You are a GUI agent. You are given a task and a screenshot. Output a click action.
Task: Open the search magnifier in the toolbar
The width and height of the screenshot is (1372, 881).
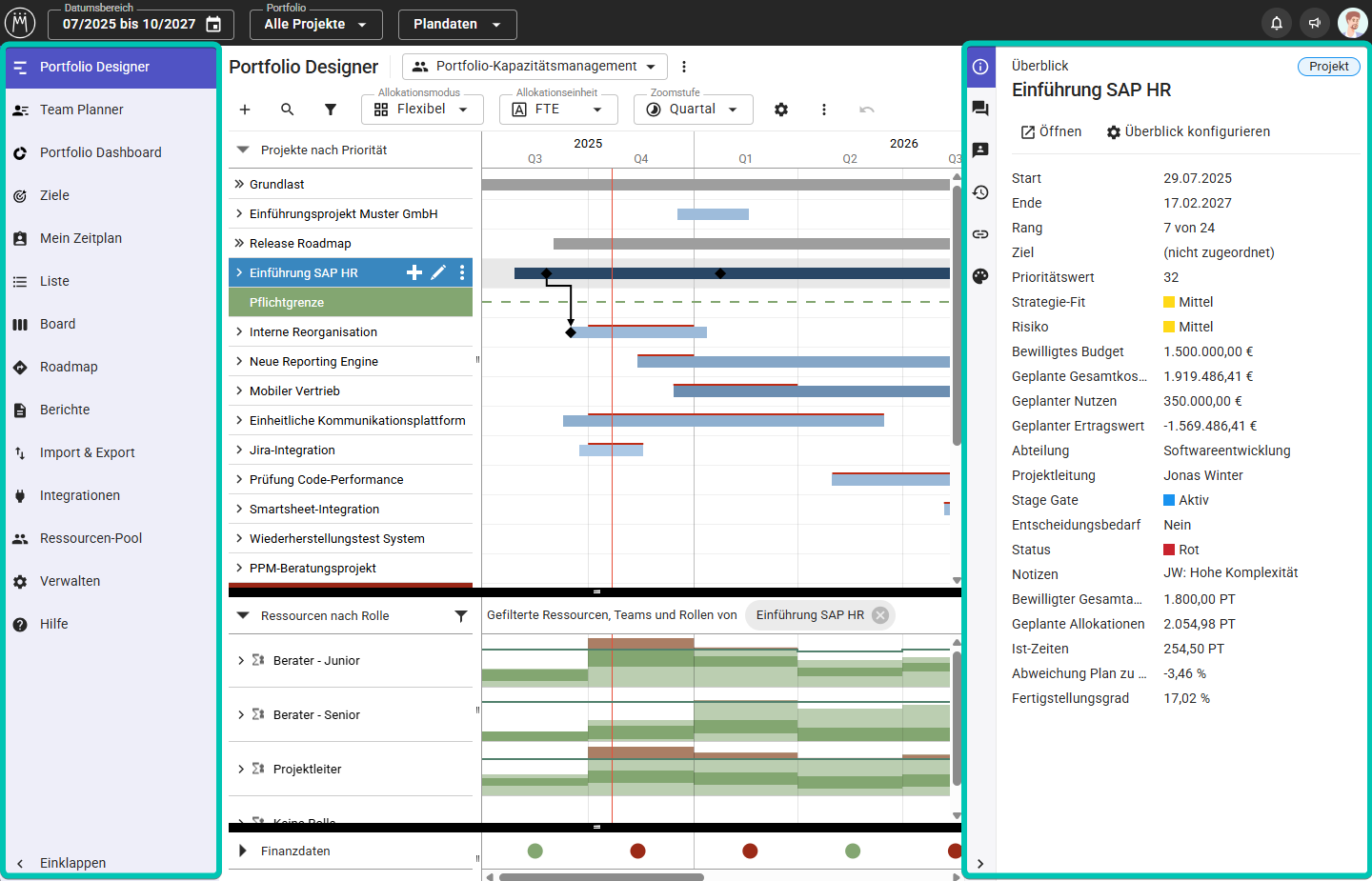(x=288, y=110)
